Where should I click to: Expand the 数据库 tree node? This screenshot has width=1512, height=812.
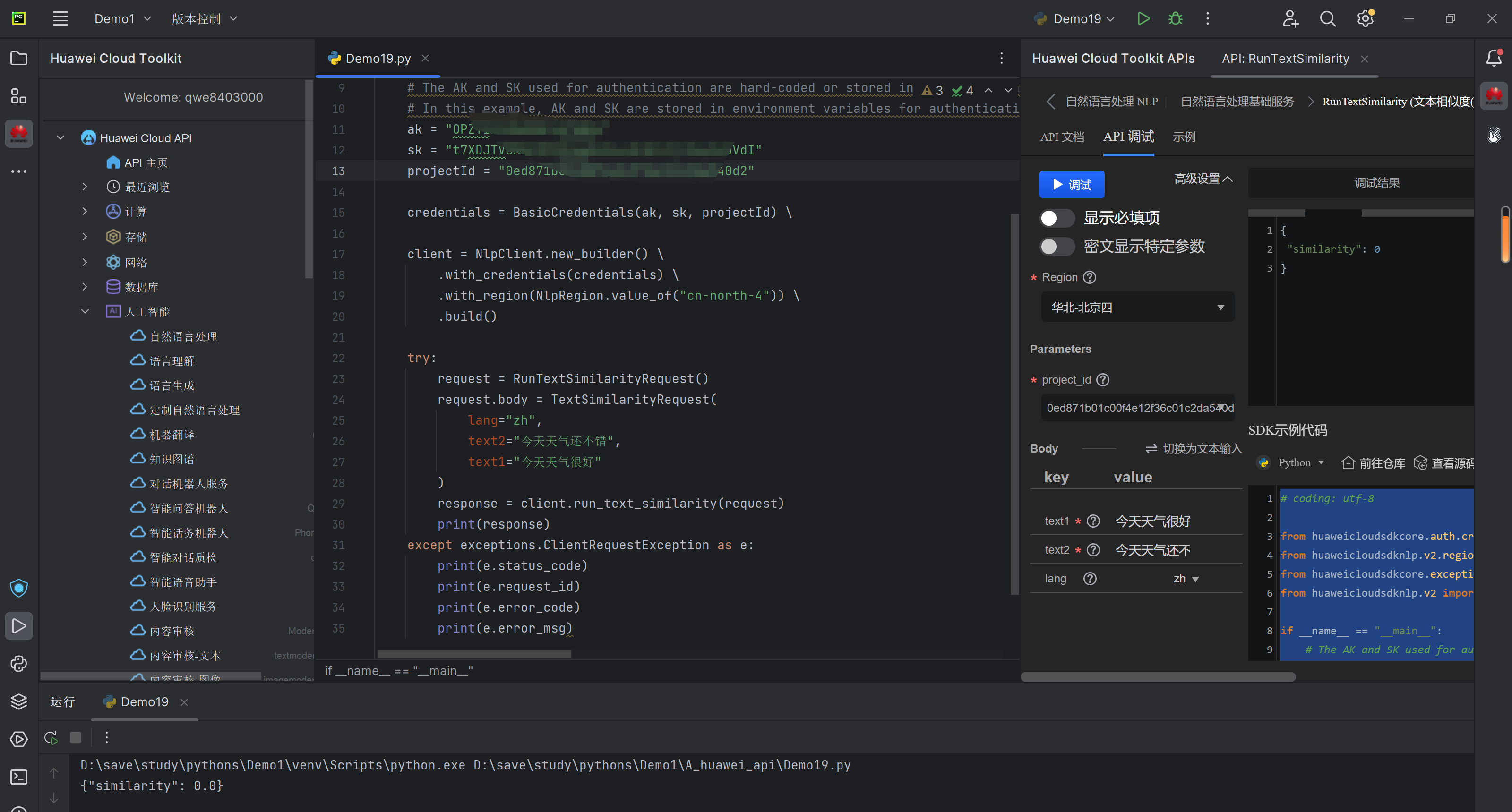click(85, 287)
